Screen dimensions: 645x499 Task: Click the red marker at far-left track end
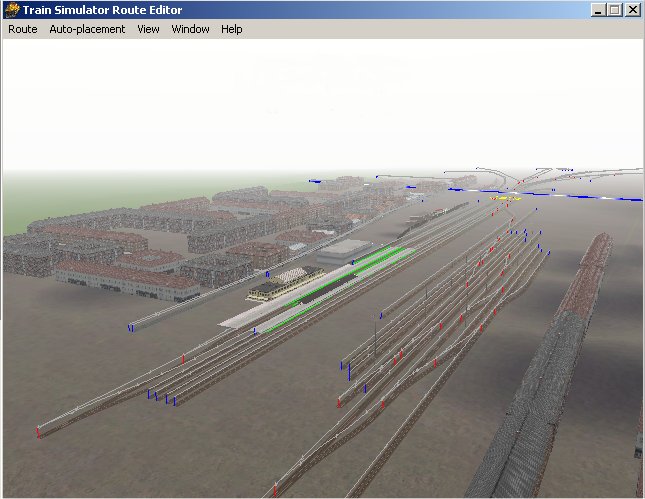39,432
